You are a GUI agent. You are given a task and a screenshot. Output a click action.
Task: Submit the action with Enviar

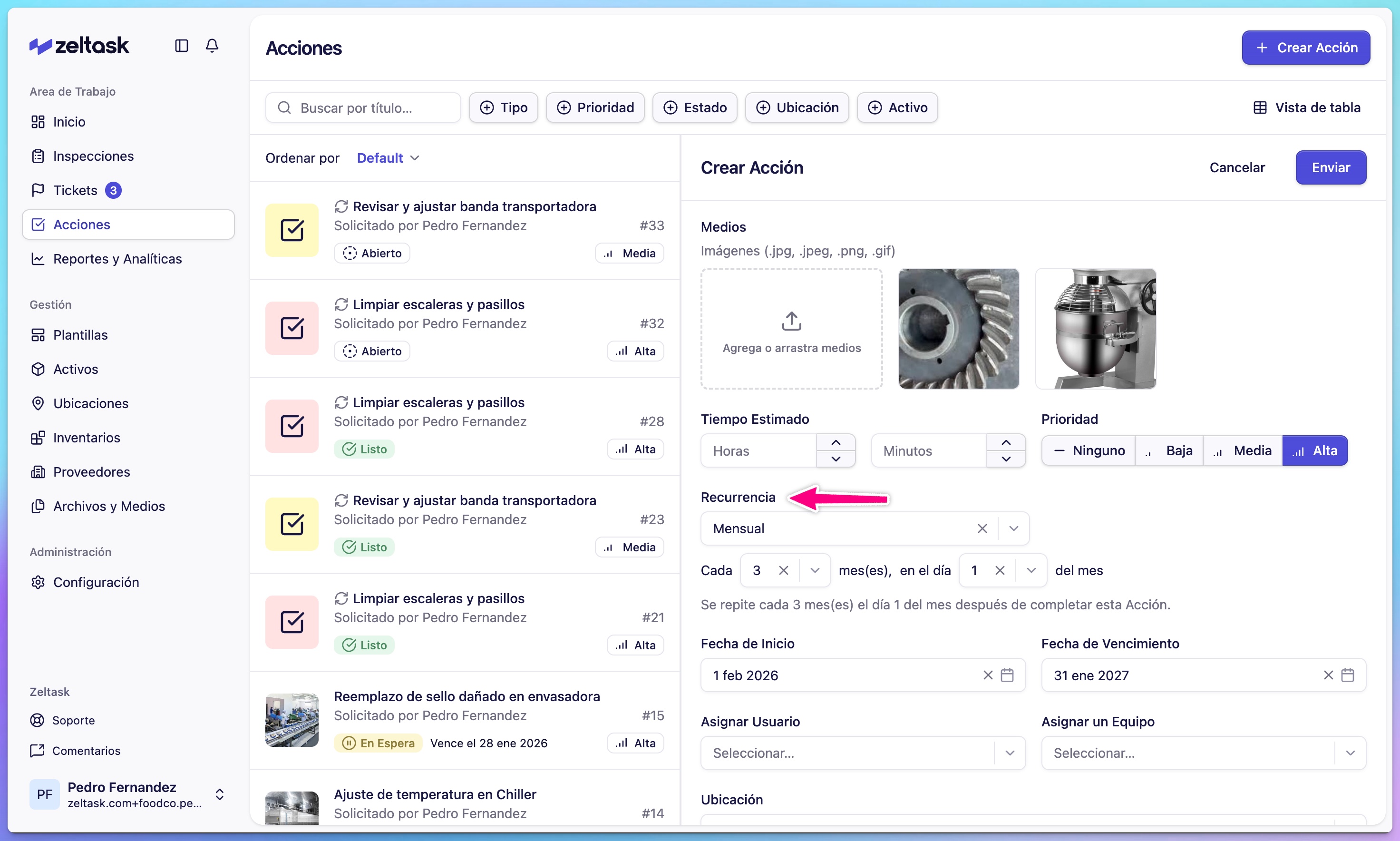click(x=1330, y=167)
